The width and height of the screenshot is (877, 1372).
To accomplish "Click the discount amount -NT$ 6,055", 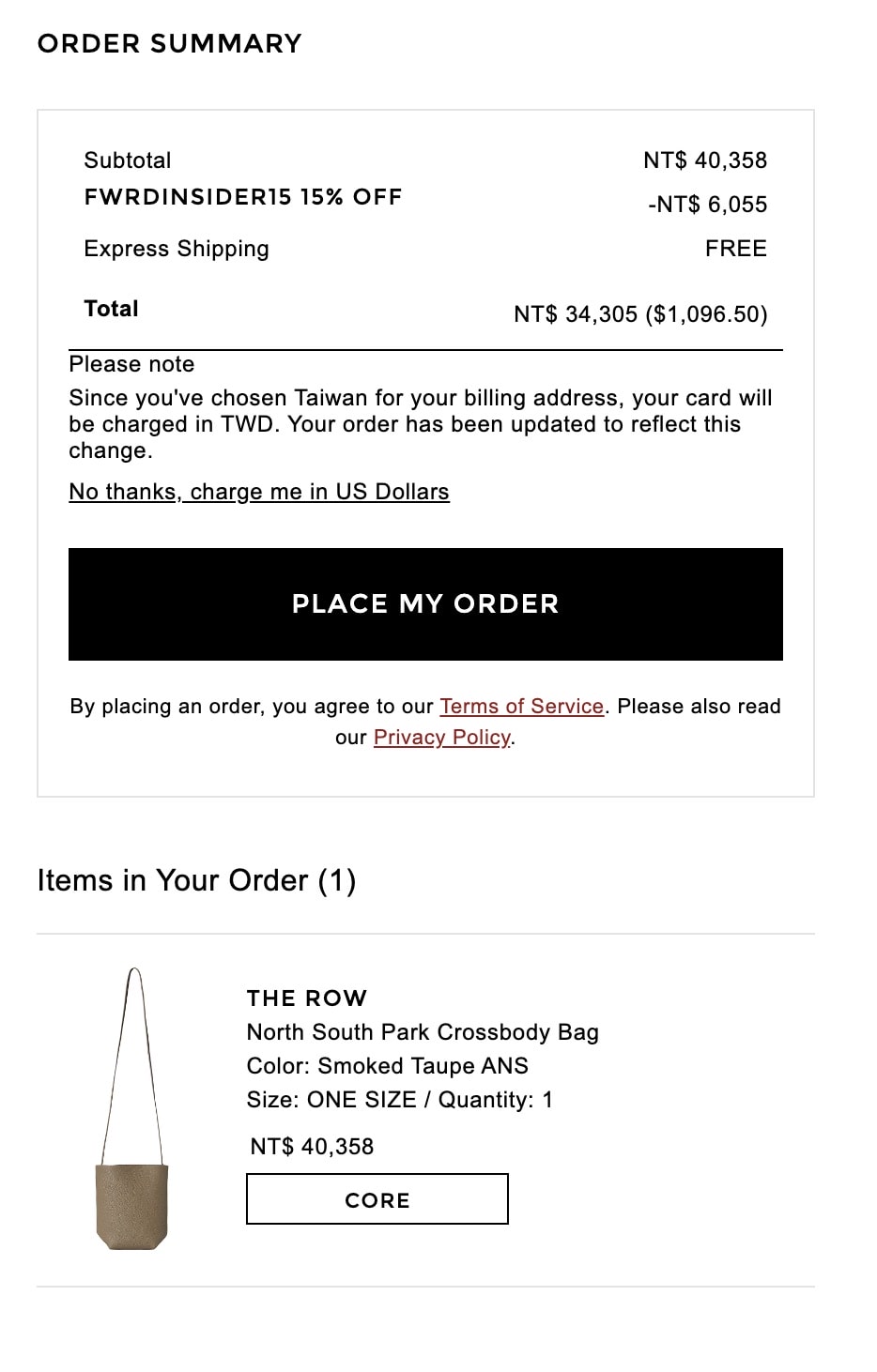I will pyautogui.click(x=708, y=205).
